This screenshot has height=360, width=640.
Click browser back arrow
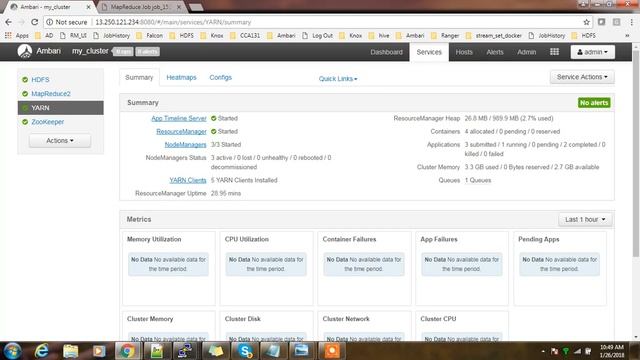coord(9,22)
